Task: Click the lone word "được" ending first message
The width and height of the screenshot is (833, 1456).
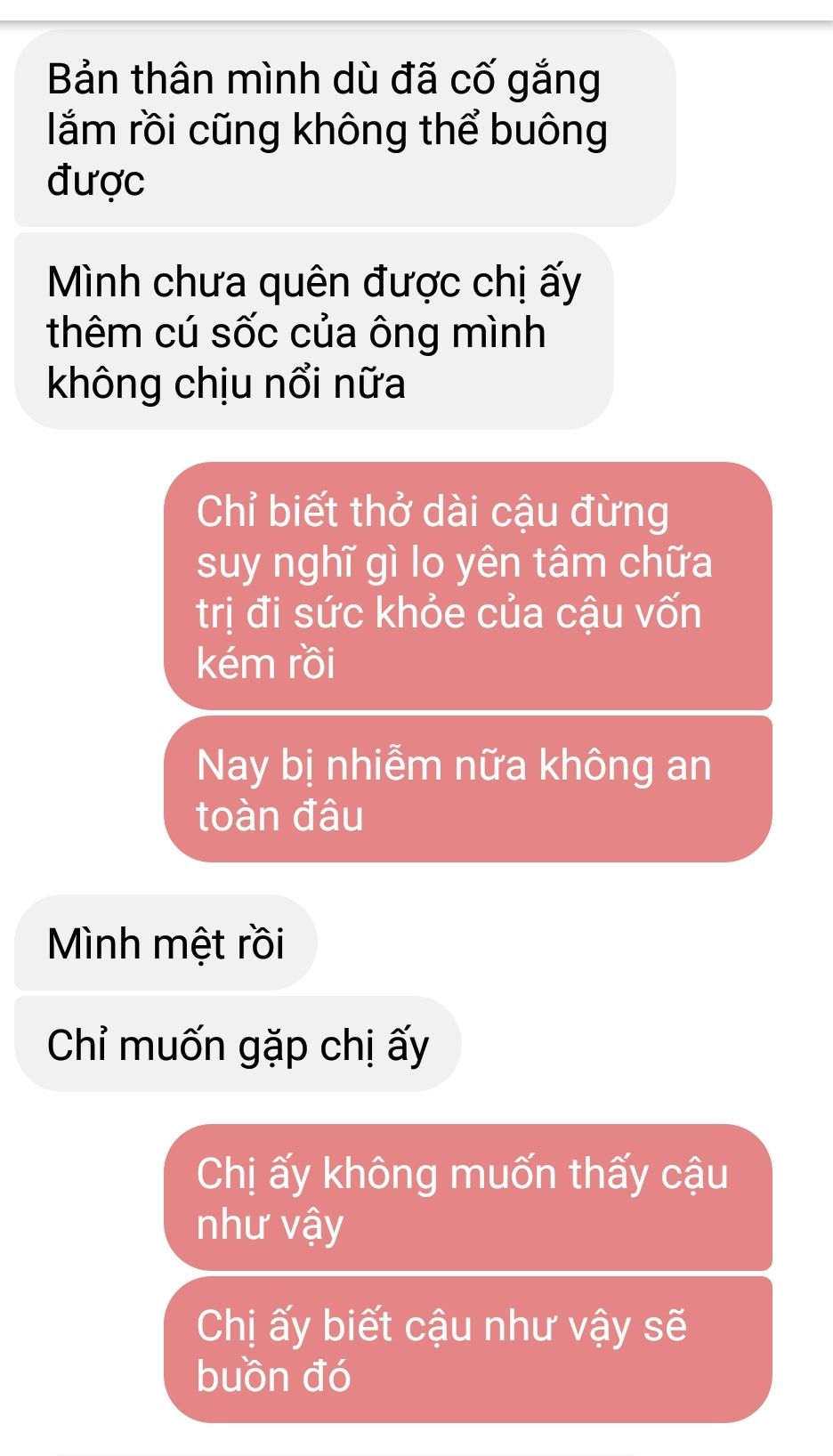Action: click(x=95, y=181)
